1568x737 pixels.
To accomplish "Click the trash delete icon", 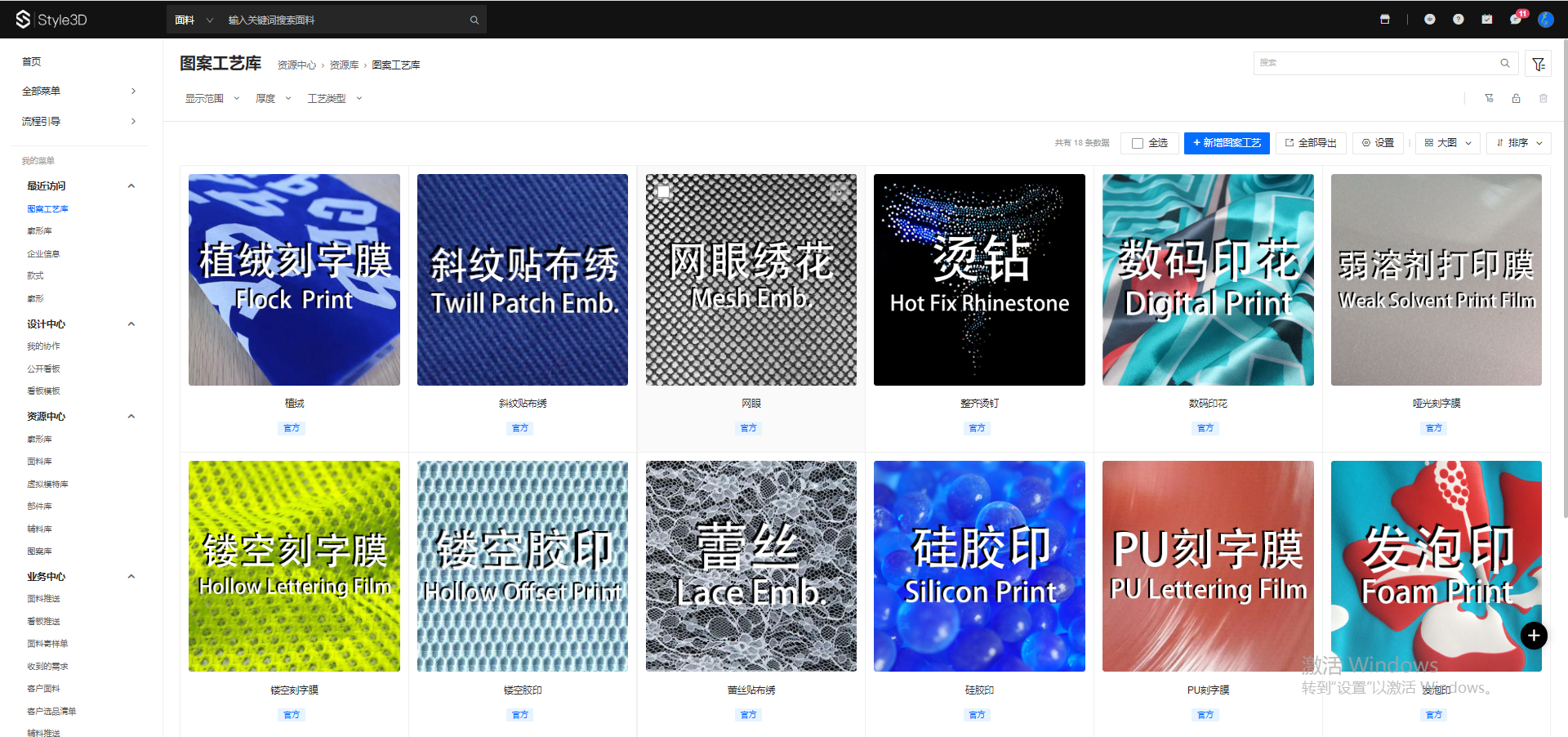I will pyautogui.click(x=1543, y=99).
